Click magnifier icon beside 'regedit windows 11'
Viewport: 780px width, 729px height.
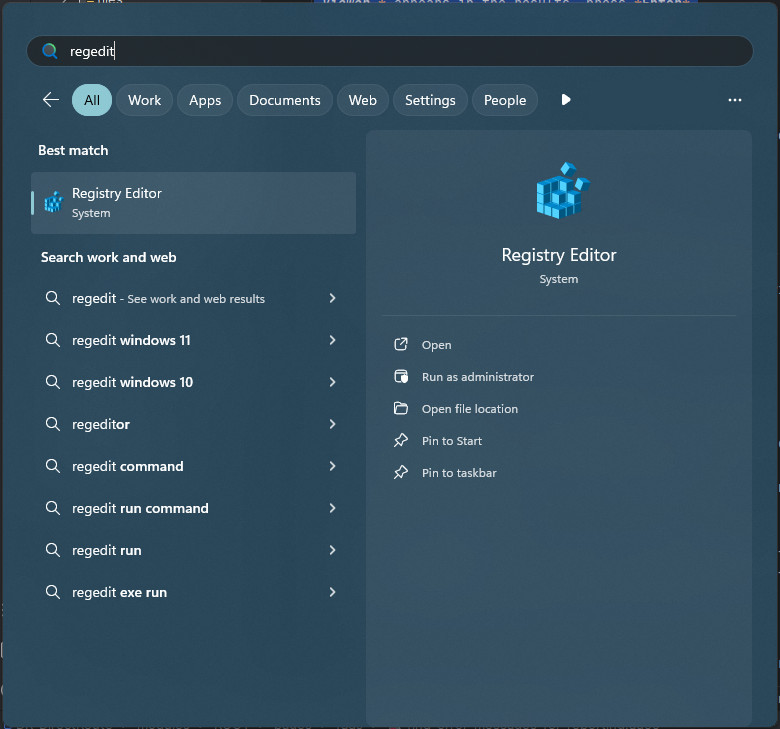click(53, 340)
